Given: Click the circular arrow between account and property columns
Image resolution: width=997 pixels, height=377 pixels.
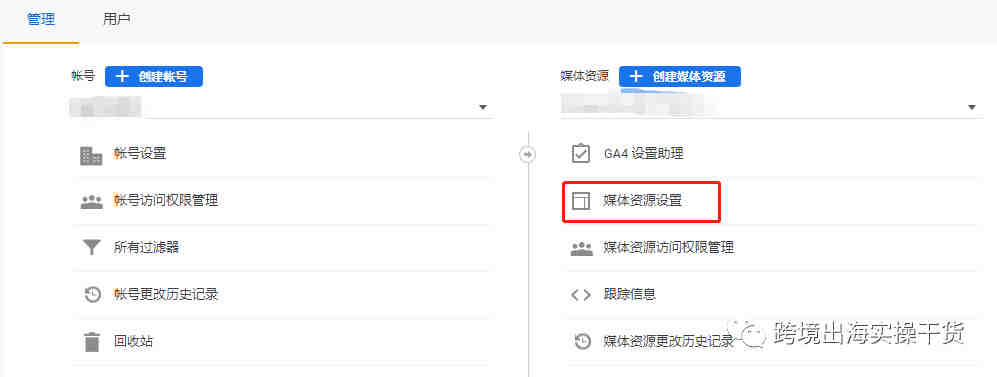Looking at the screenshot, I should 528,154.
